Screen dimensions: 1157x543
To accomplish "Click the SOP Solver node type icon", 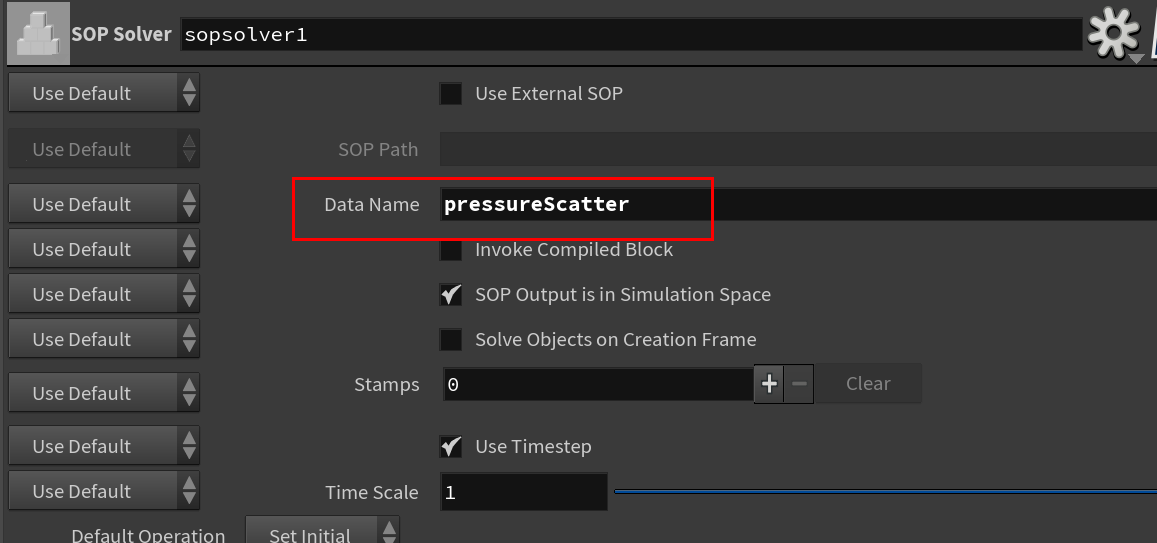I will (38, 33).
